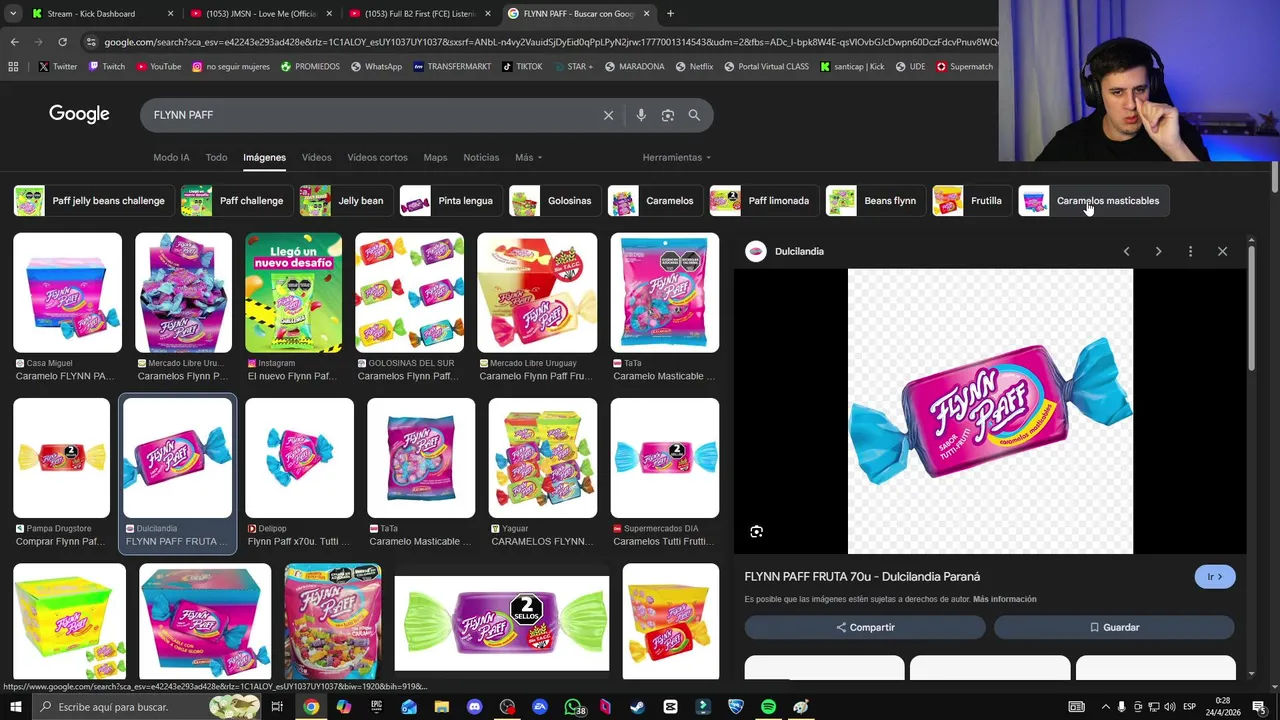
Task: Open Steam from the taskbar
Action: 637,707
